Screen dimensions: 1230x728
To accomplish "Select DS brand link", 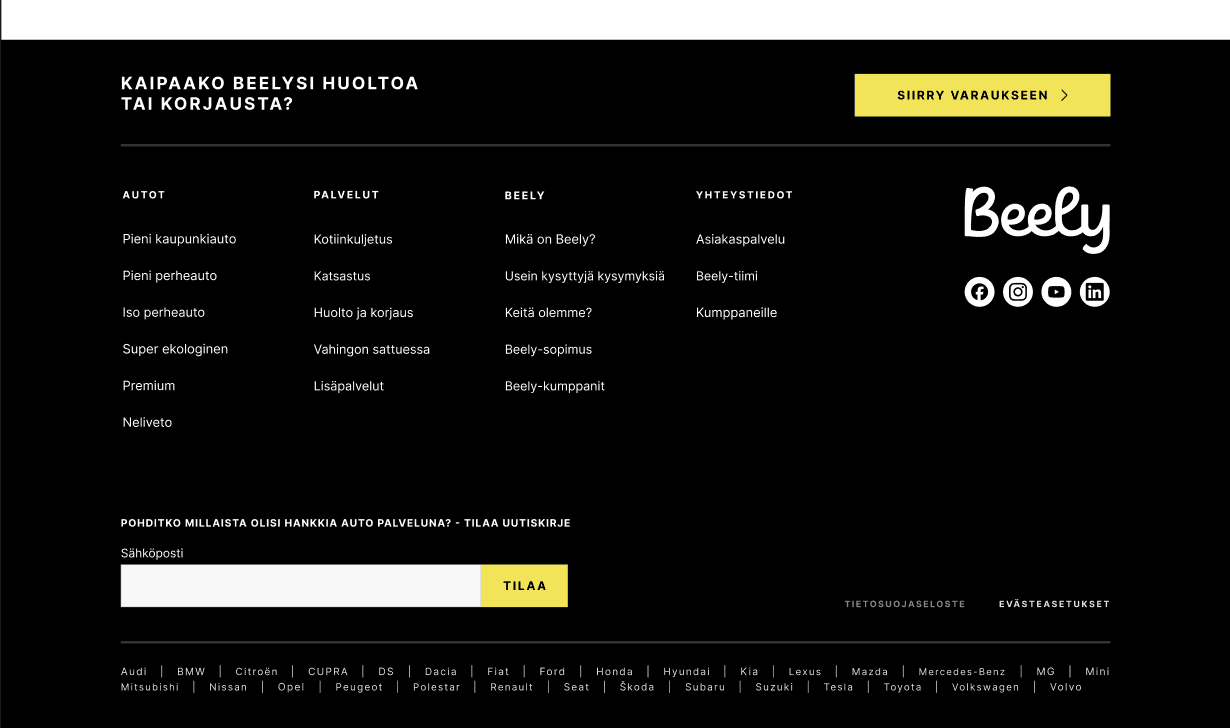I will click(386, 672).
